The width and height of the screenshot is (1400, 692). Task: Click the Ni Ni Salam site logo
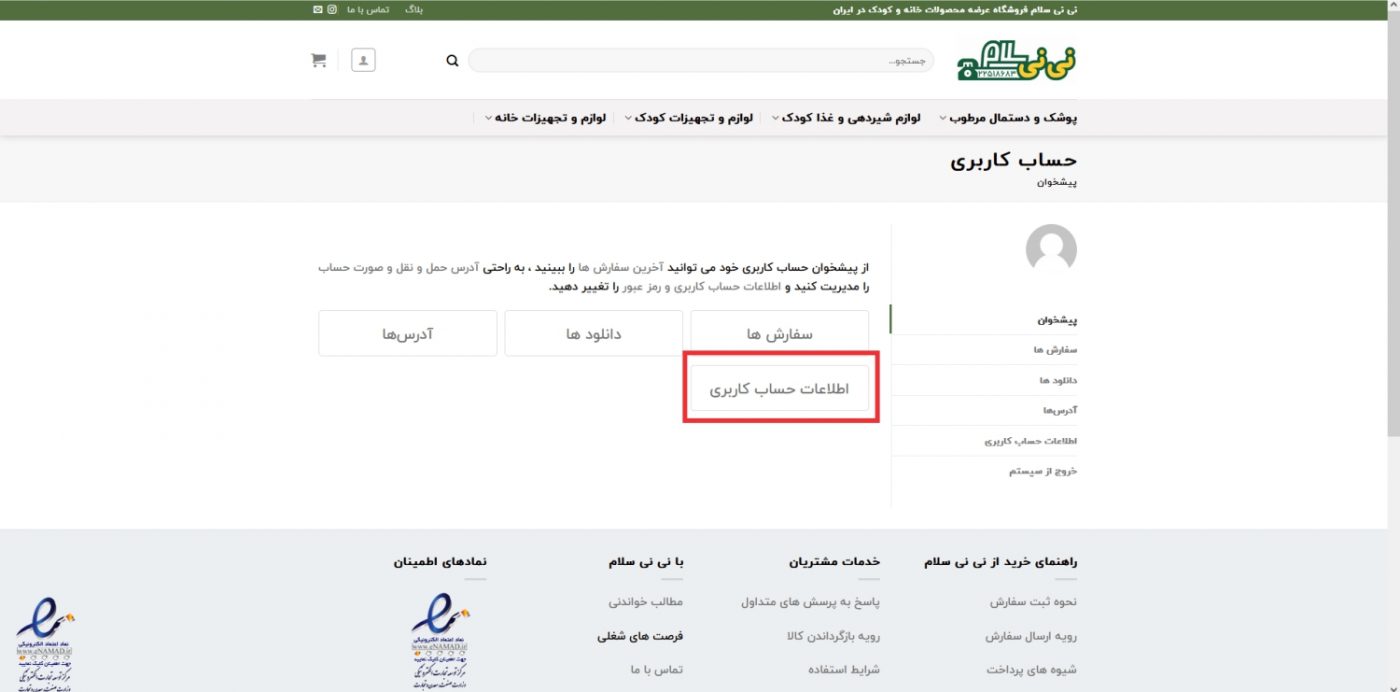pos(1017,60)
